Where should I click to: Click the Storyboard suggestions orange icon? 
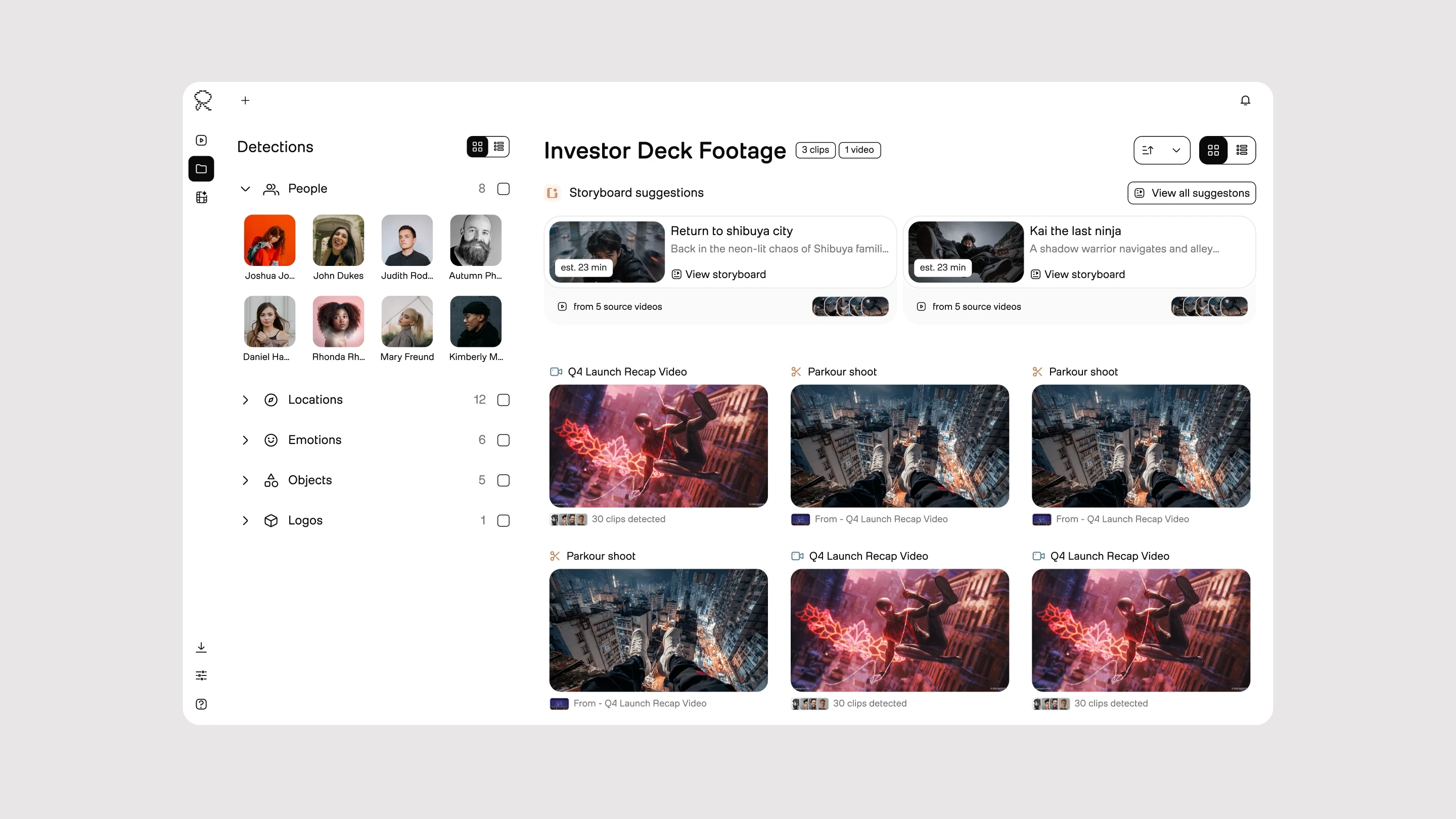(552, 193)
